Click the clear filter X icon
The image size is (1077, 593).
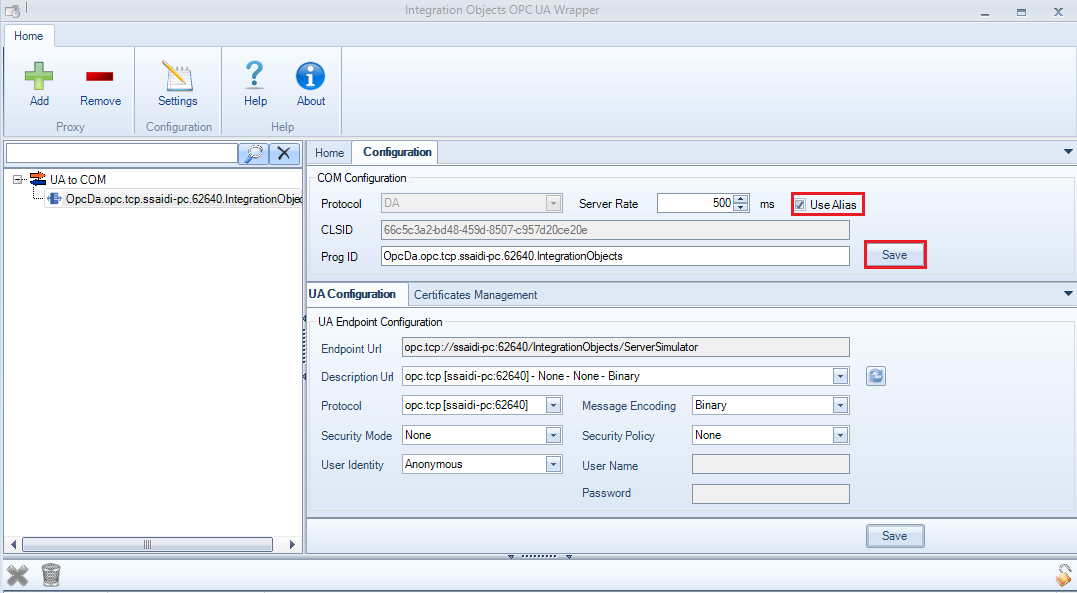[x=283, y=154]
